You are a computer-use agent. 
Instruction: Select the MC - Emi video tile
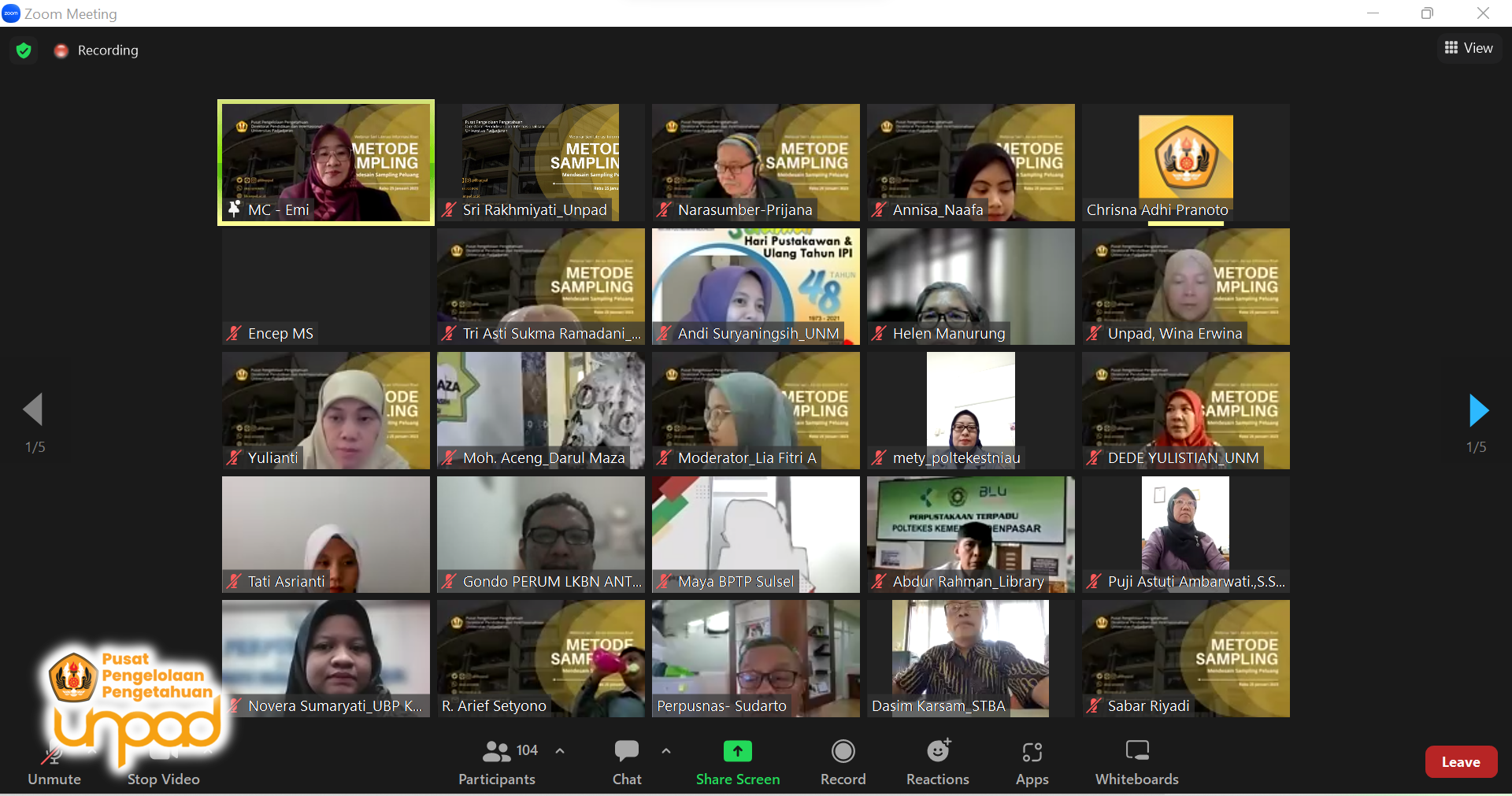coord(326,162)
